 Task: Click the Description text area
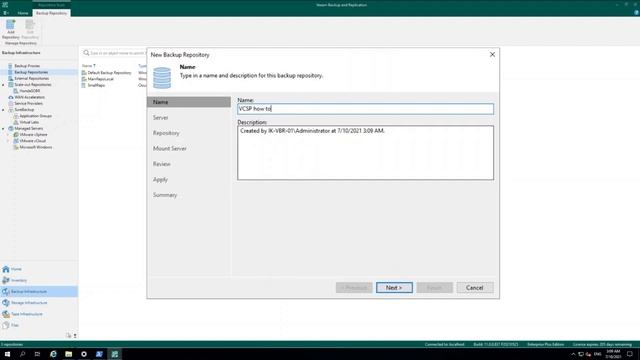pos(365,153)
